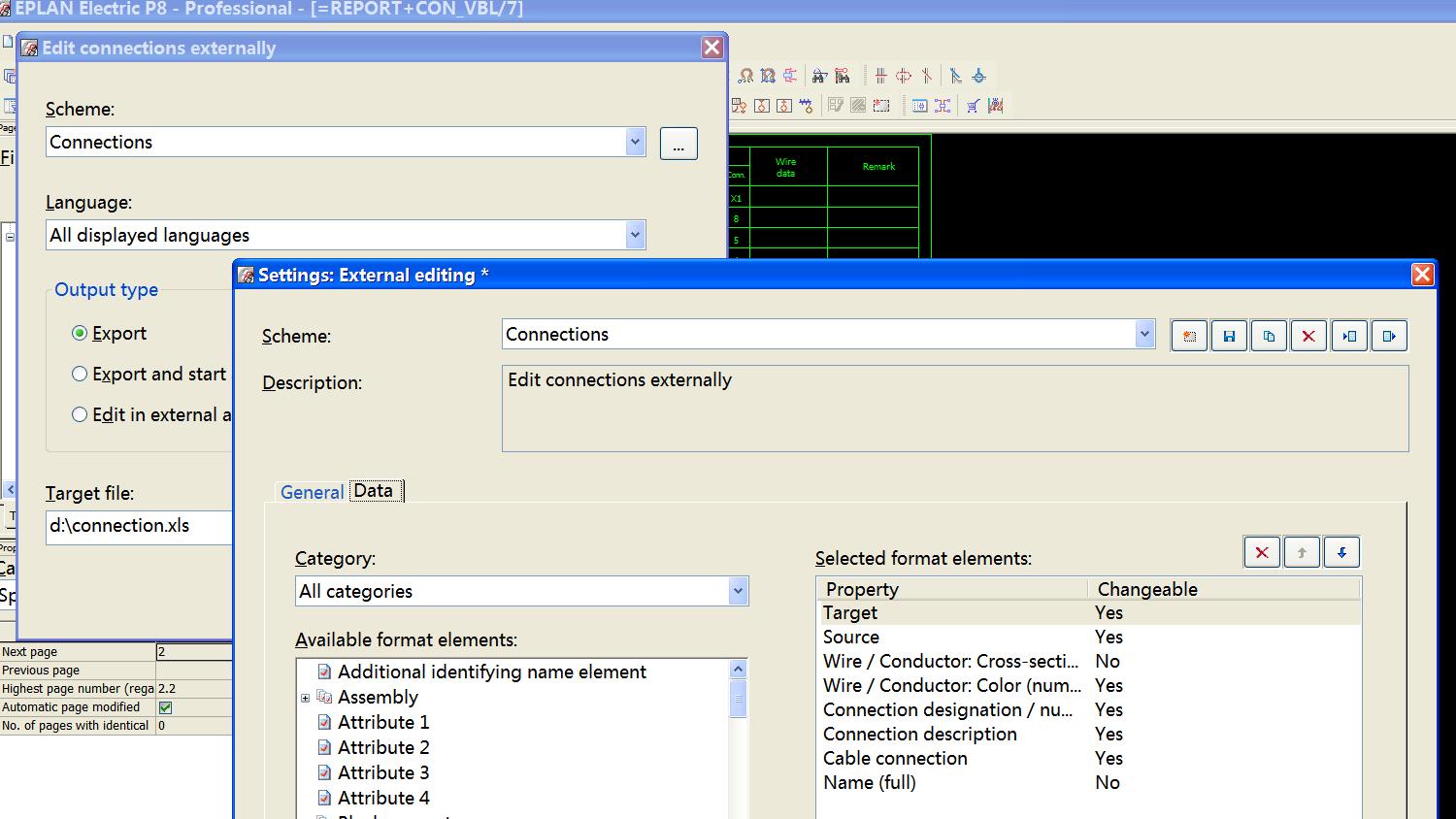Click the Previous page property row
Image resolution: width=1456 pixels, height=819 pixels.
point(116,671)
